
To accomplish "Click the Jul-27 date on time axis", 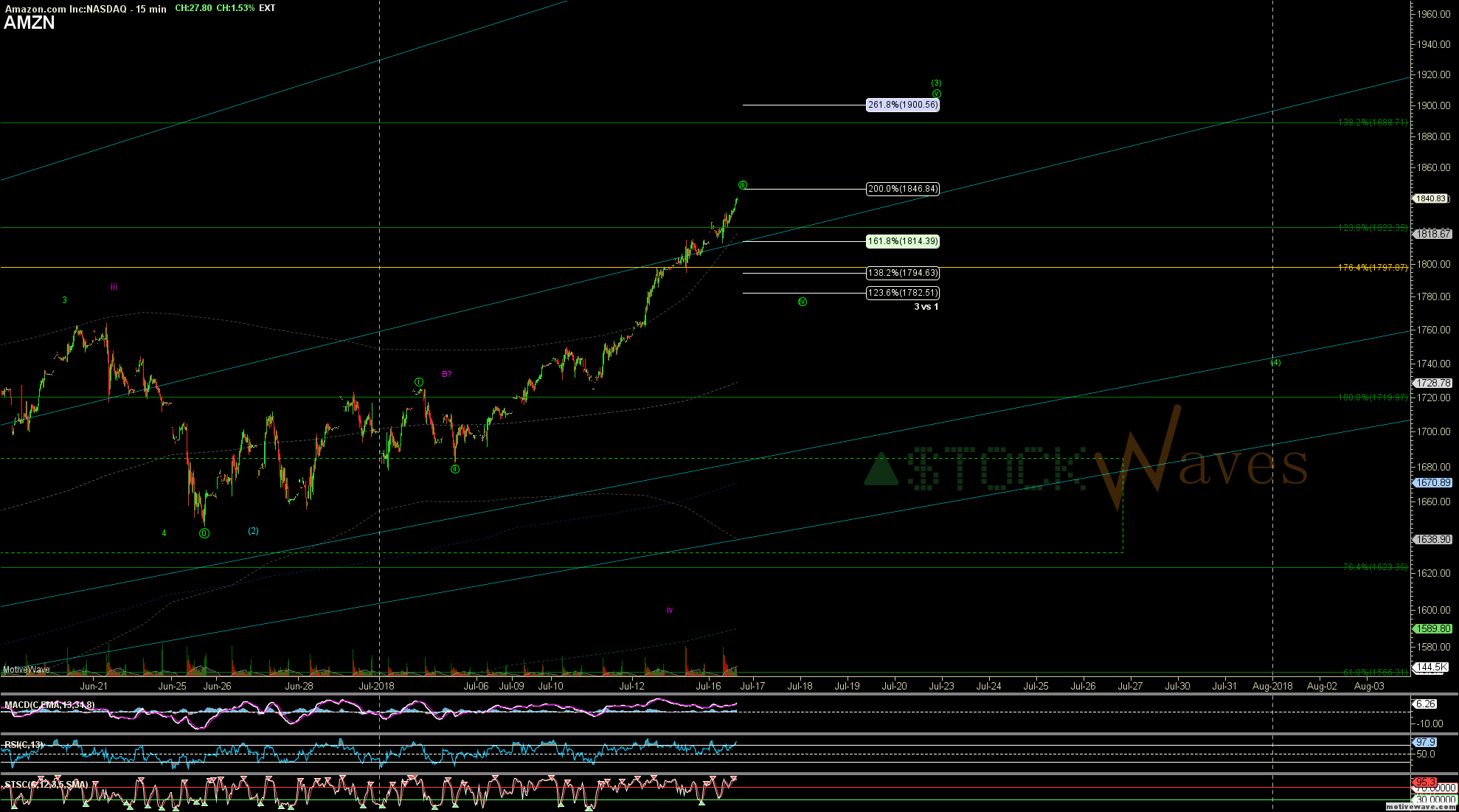I will pos(1130,686).
